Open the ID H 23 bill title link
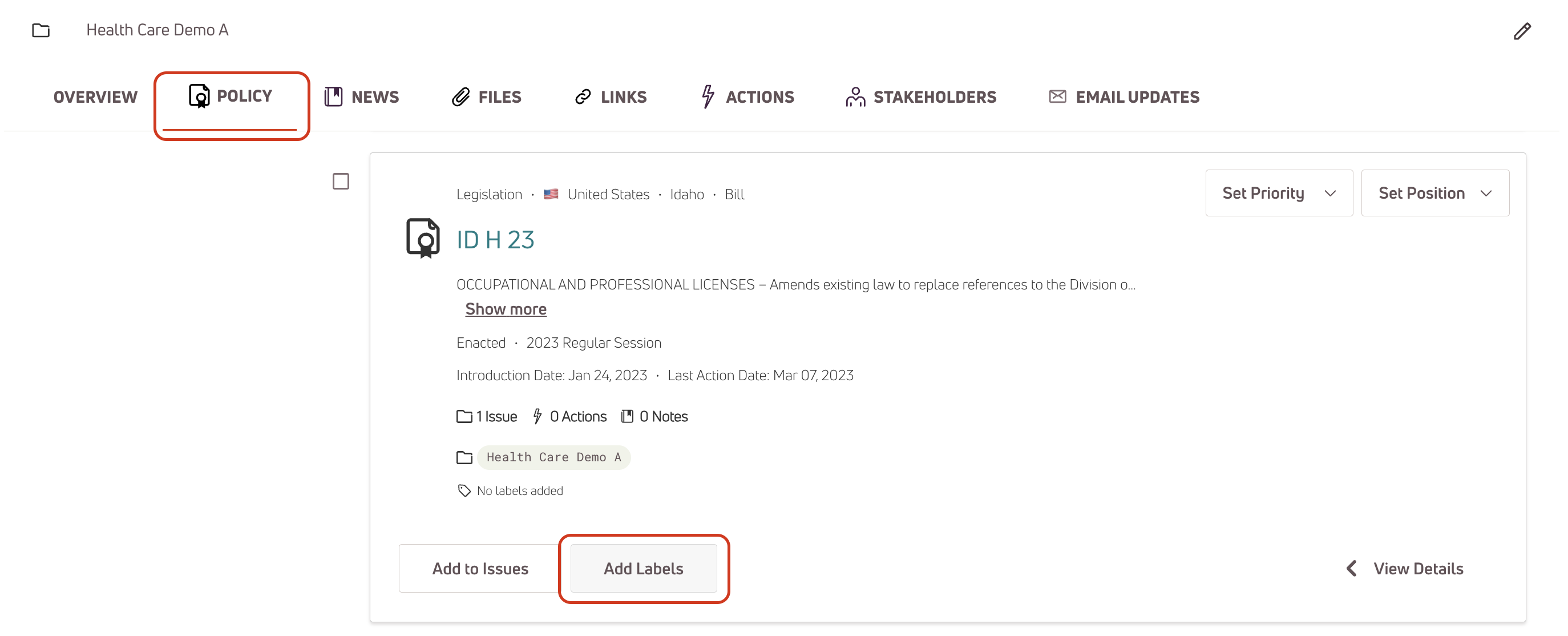Viewport: 1568px width, 636px height. pos(495,239)
